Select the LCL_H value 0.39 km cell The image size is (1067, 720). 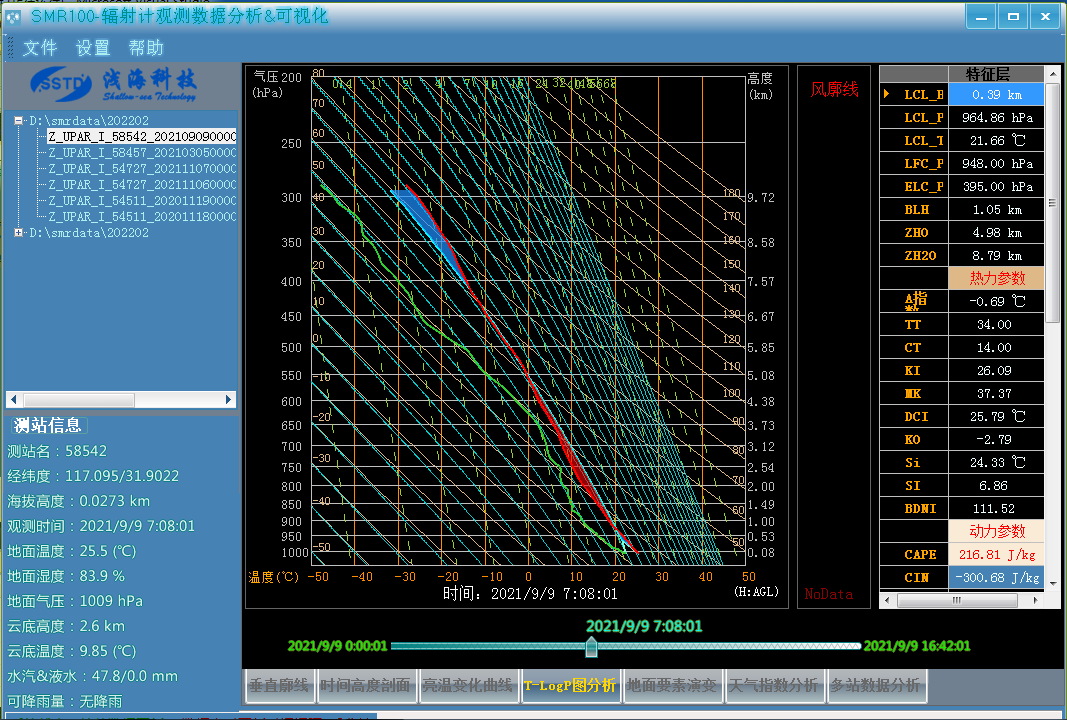tap(996, 95)
